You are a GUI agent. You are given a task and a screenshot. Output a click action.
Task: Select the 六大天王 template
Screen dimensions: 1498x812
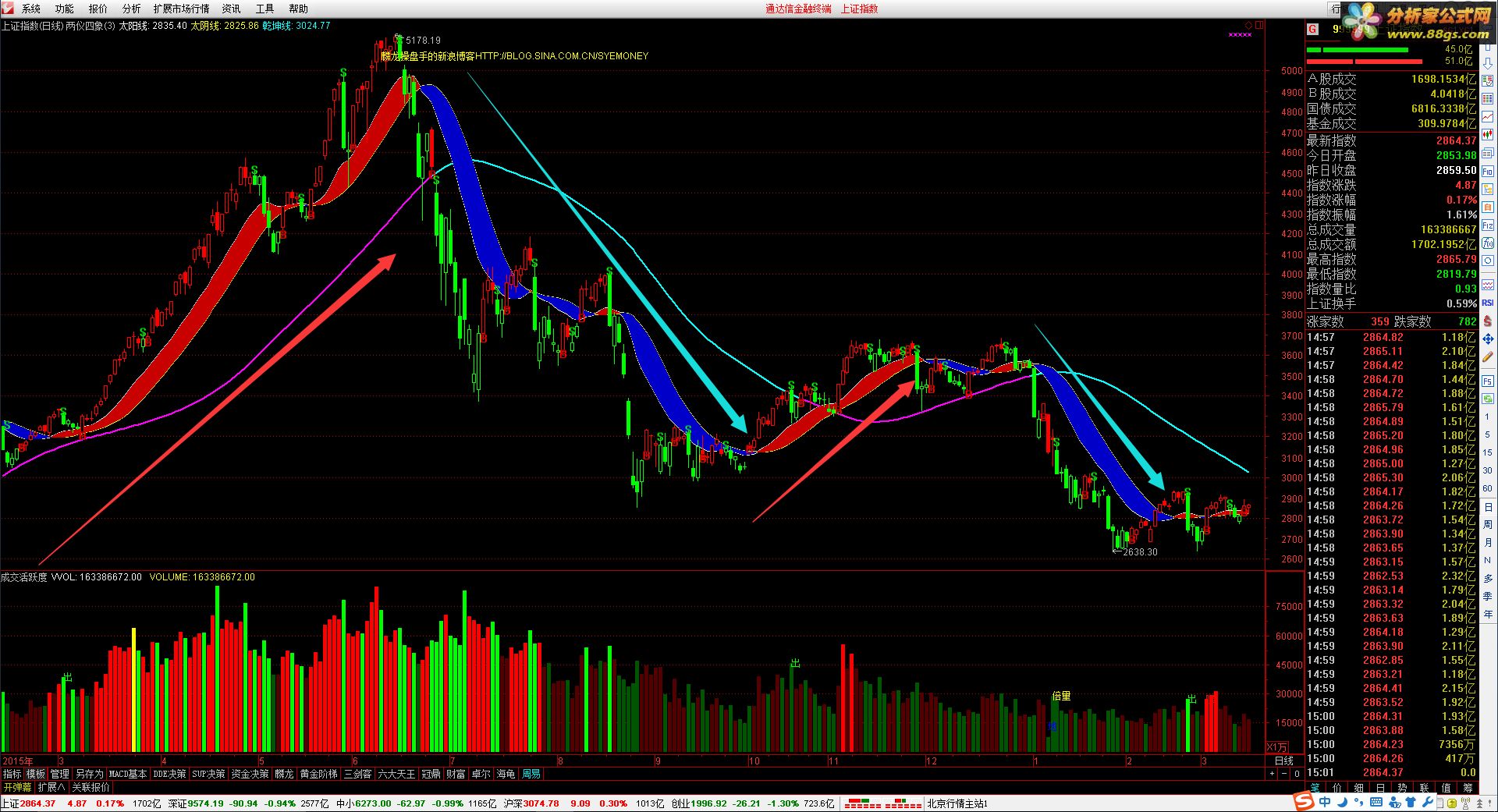(396, 774)
